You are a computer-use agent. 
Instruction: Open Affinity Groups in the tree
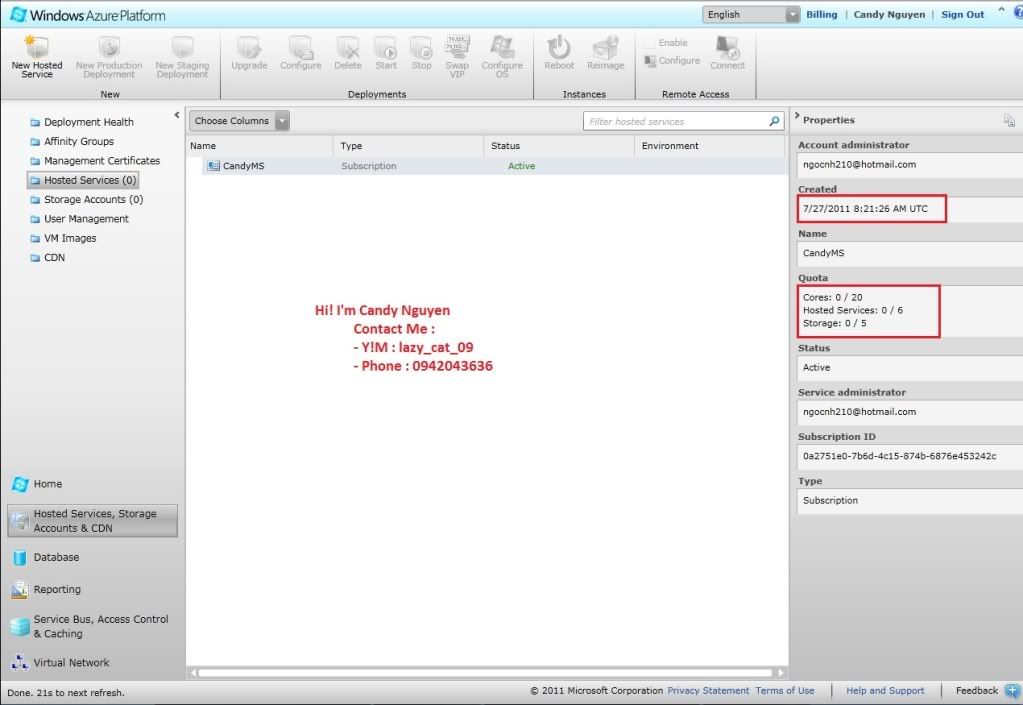[x=72, y=141]
